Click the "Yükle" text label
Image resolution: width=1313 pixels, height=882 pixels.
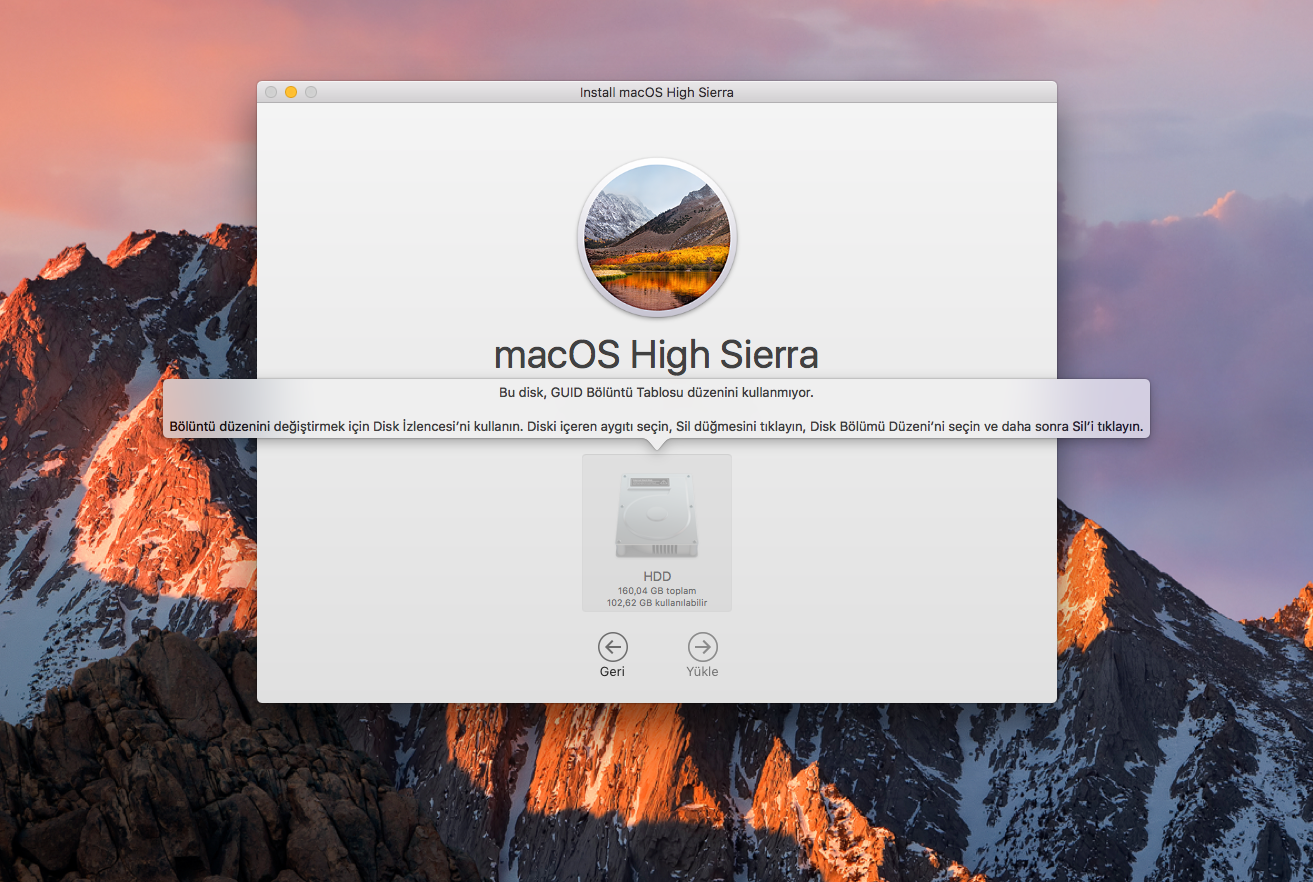[702, 672]
